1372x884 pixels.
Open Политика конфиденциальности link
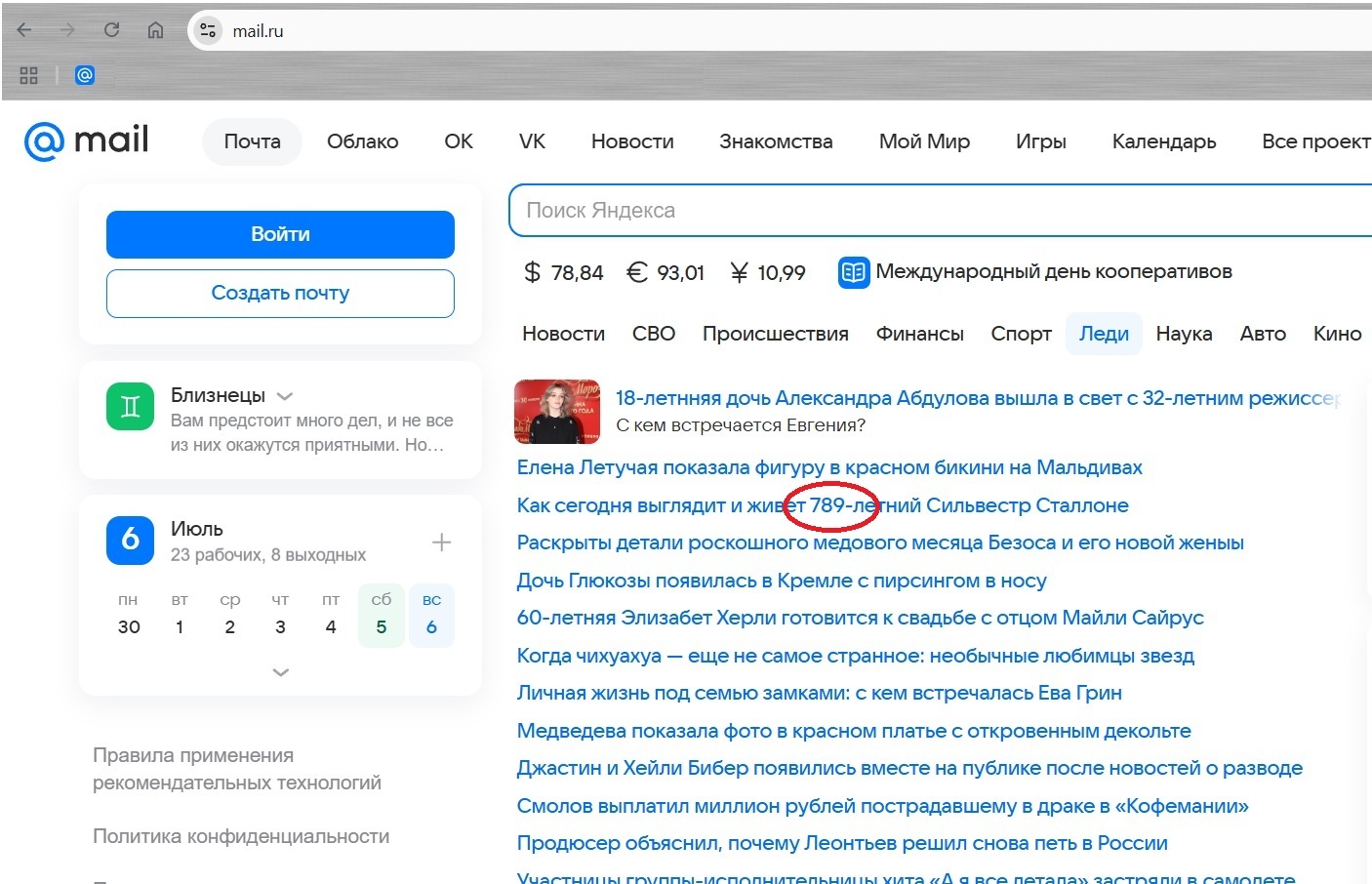click(x=241, y=836)
